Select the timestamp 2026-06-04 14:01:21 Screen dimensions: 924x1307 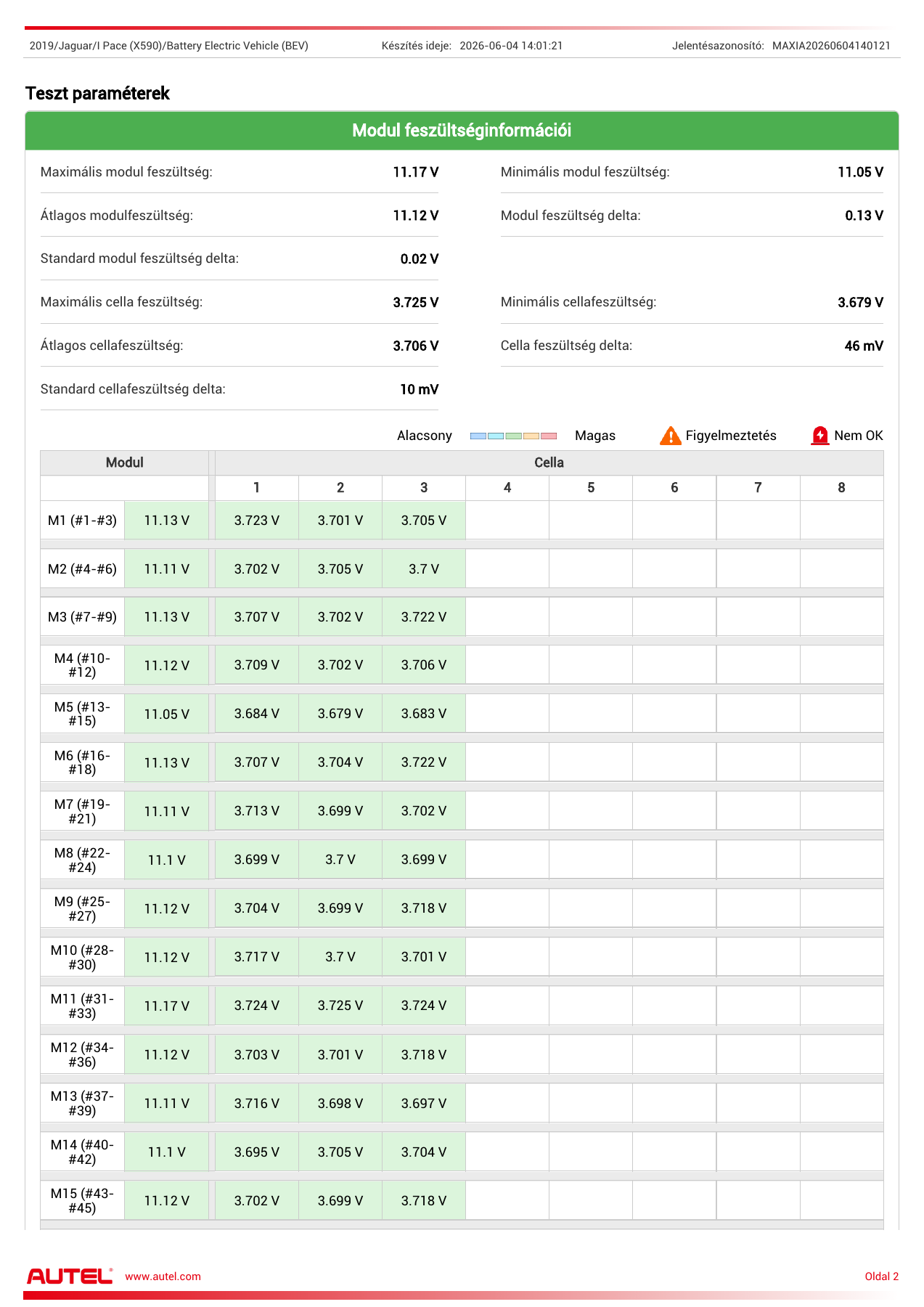pos(511,46)
